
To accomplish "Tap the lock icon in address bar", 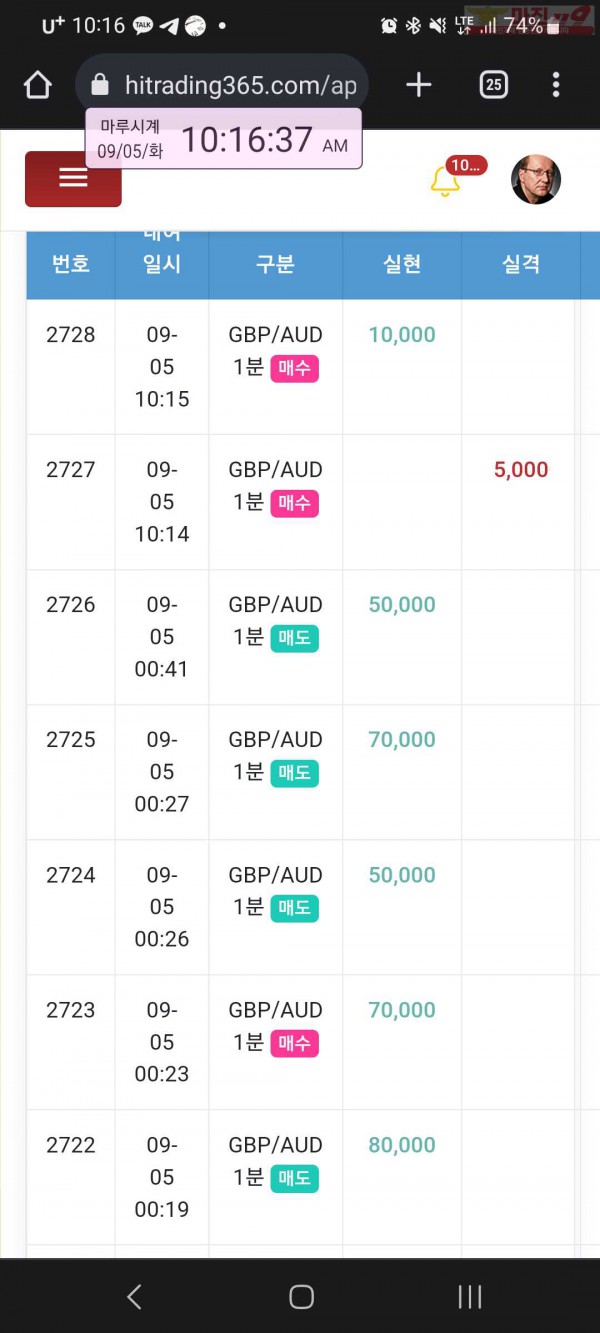I will tap(99, 85).
